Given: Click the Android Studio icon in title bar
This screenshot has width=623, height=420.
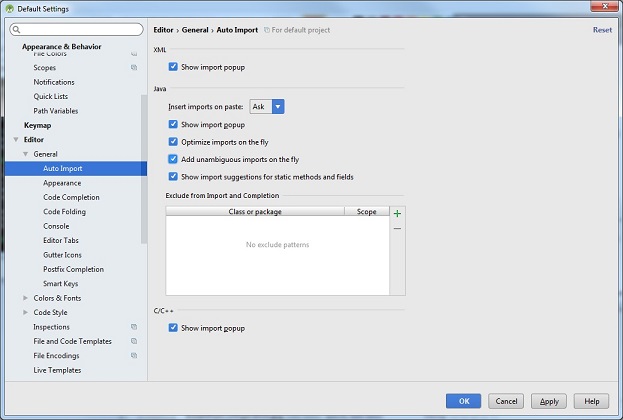Looking at the screenshot, I should [9, 8].
